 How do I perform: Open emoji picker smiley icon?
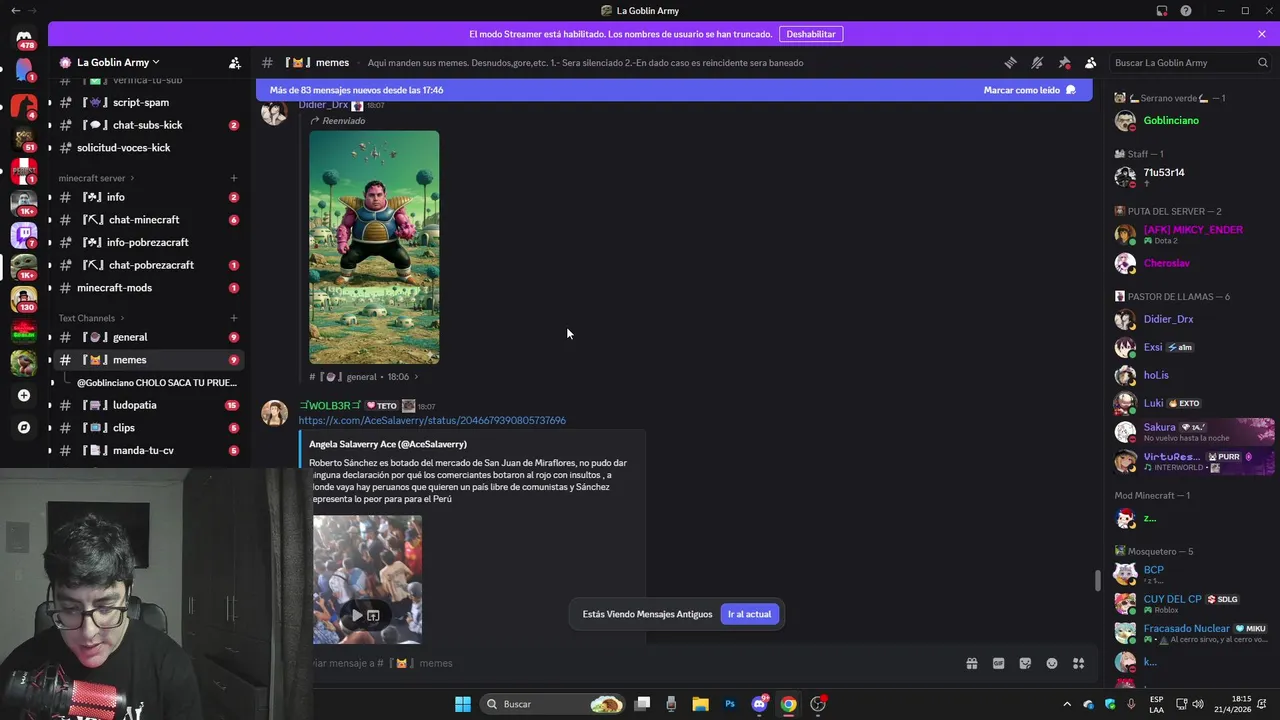coord(1052,663)
